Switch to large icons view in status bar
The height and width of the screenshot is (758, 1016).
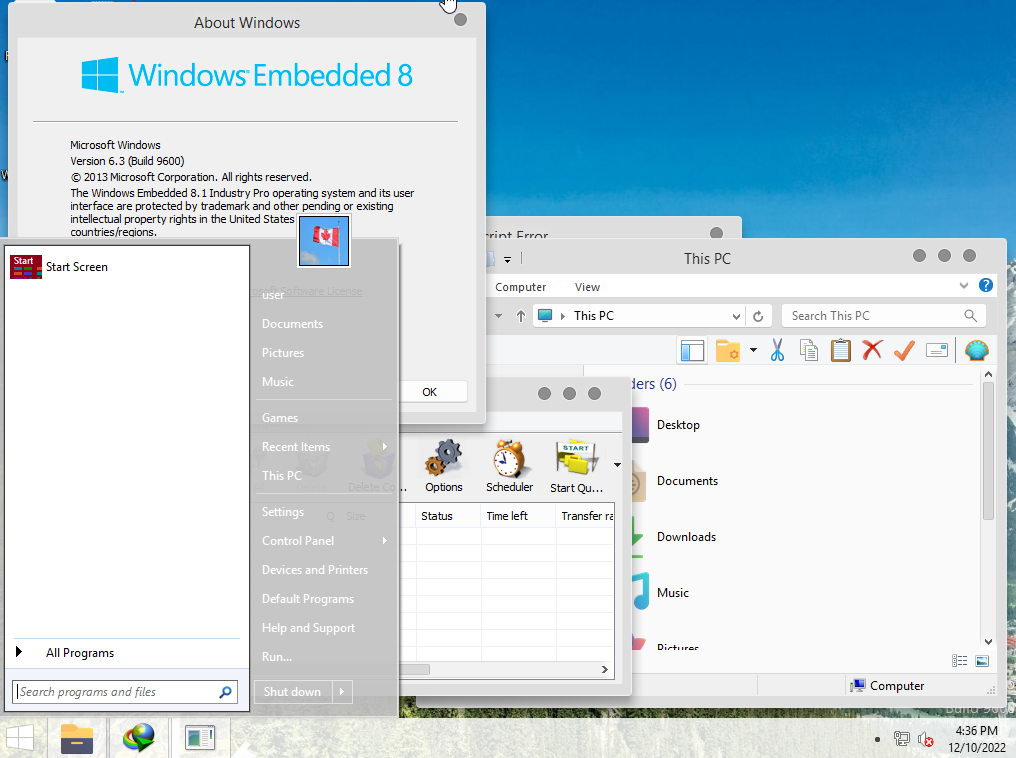click(x=982, y=661)
